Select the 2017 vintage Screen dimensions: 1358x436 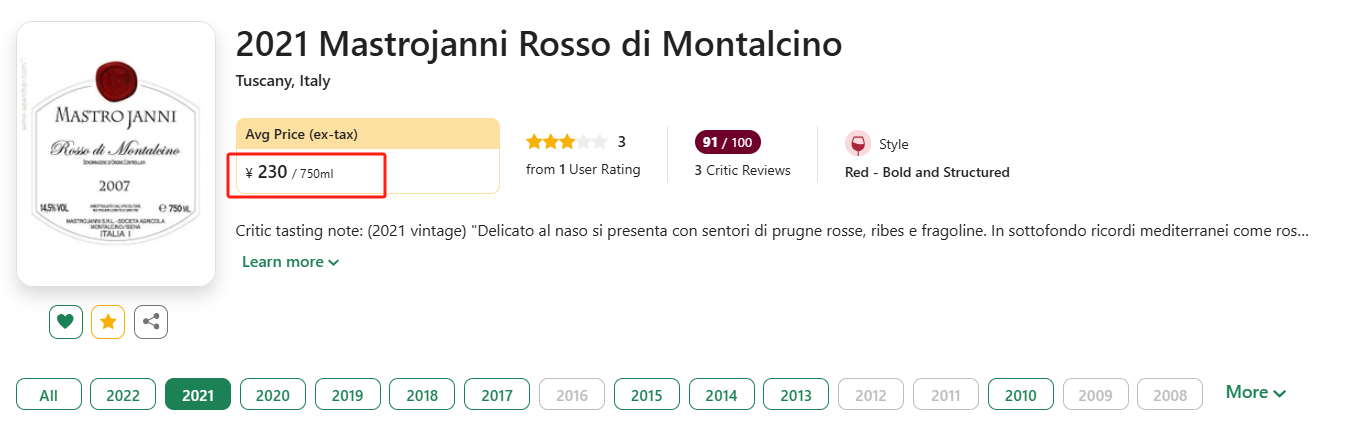497,395
